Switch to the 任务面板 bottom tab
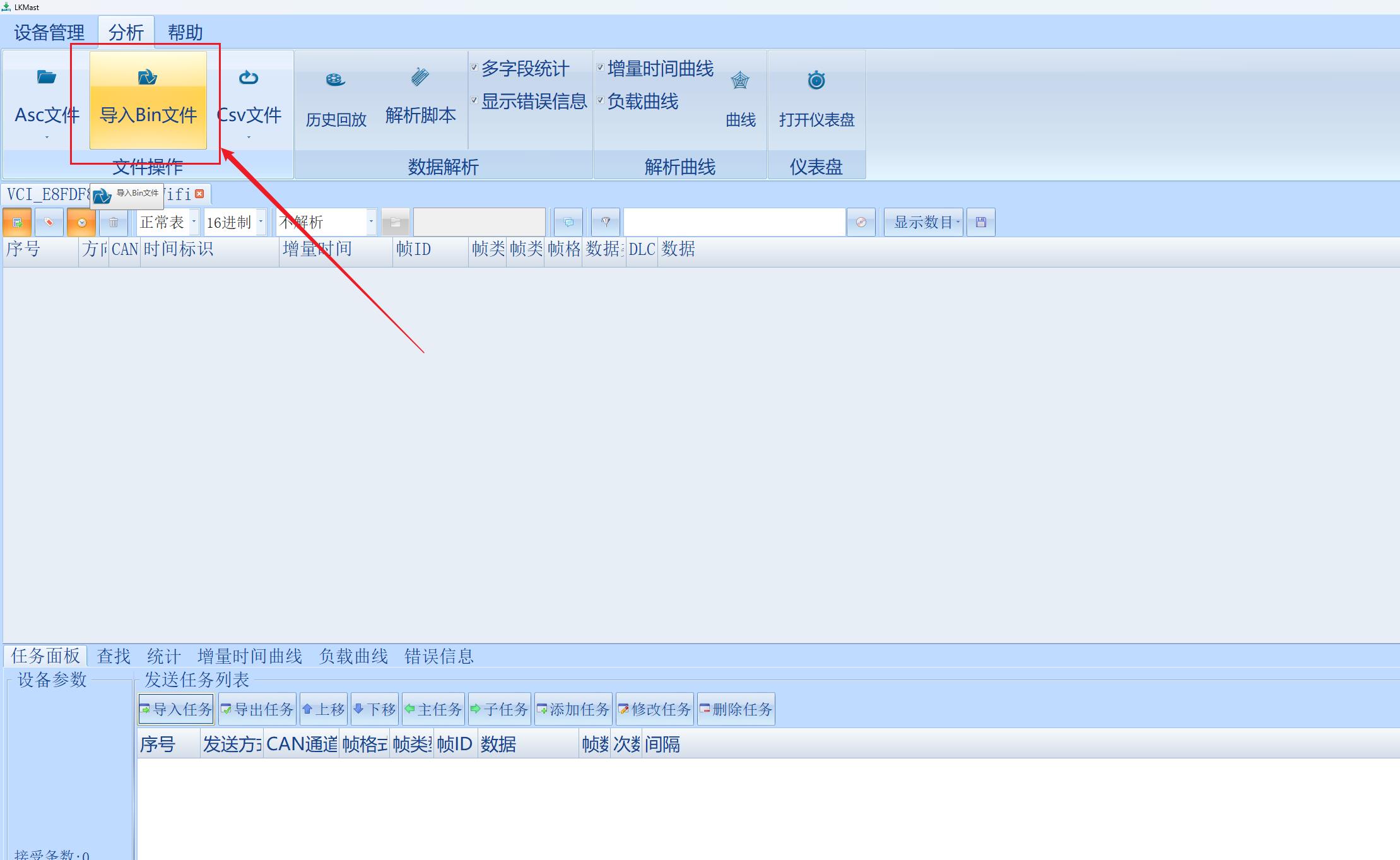1400x860 pixels. [45, 656]
